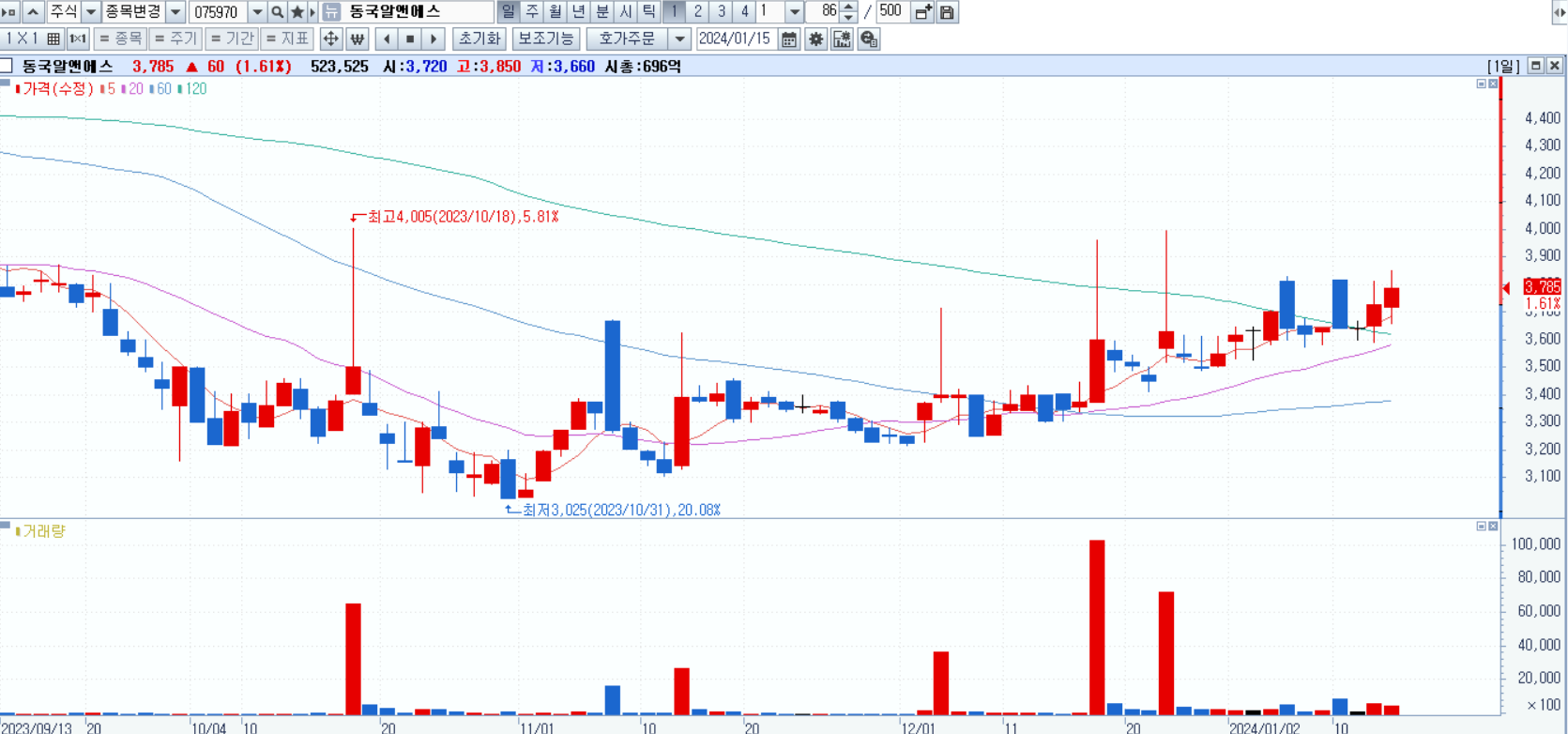Select the 년 yearly period button
This screenshot has height=734, width=1568.
pos(579,12)
